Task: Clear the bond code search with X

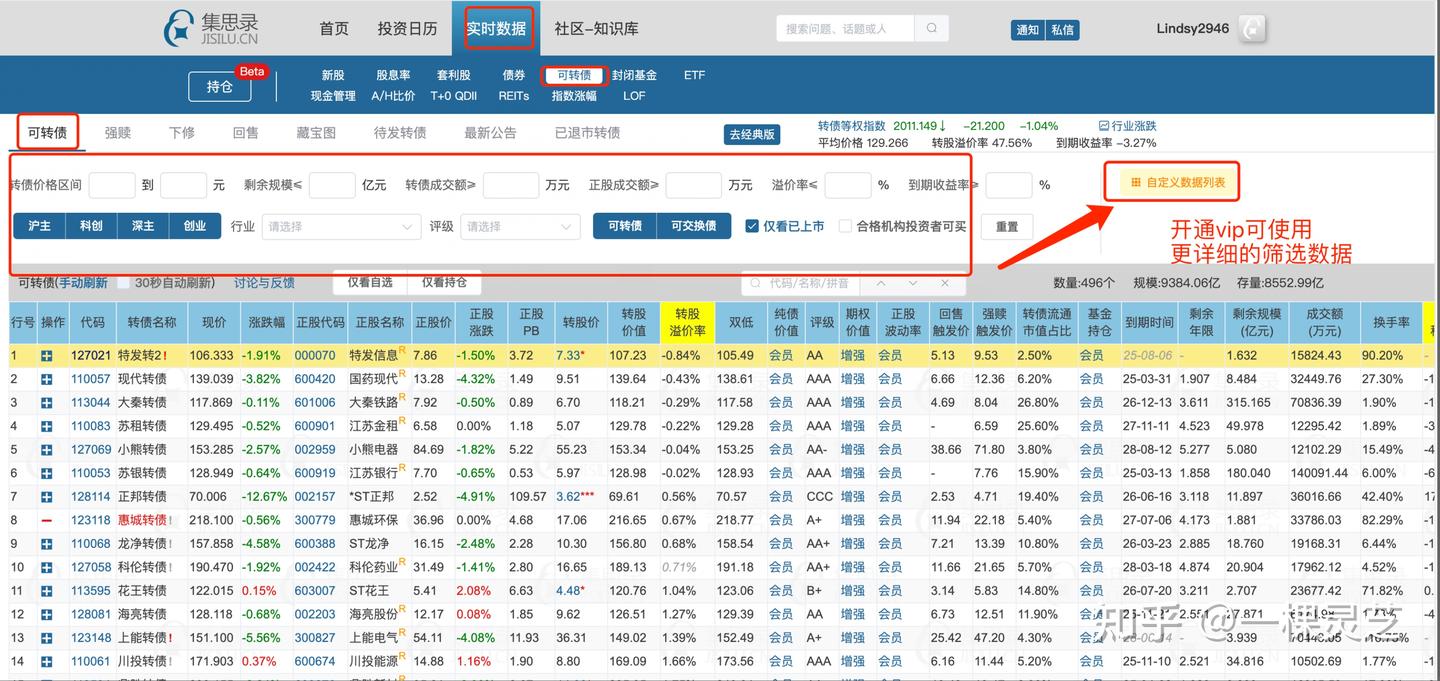Action: (945, 284)
